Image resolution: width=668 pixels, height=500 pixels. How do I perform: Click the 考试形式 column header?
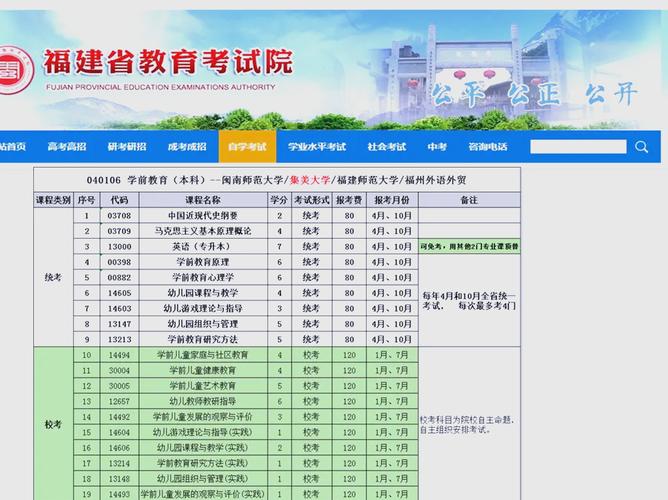[311, 200]
